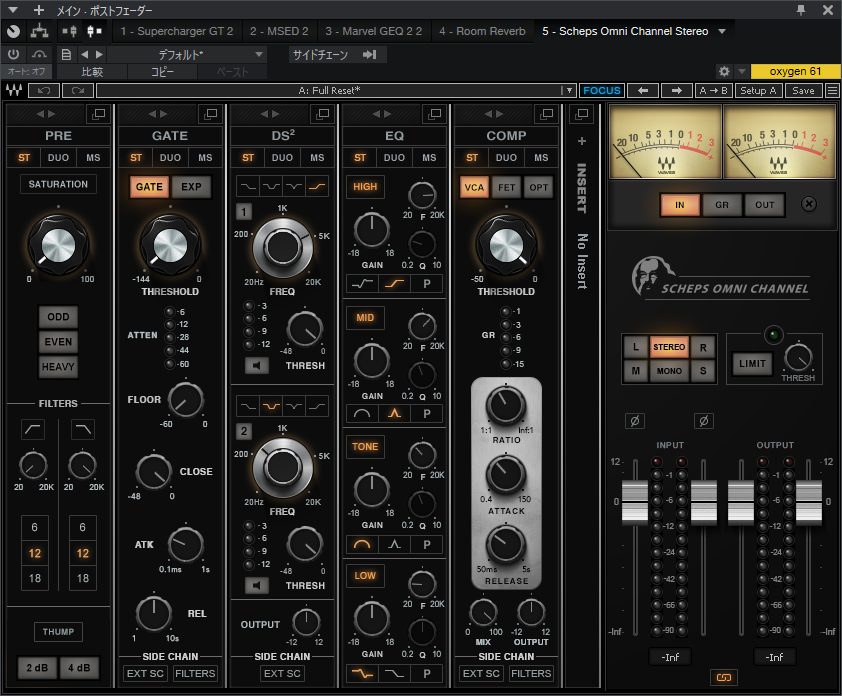
Task: Open plugin window menu triangle top-left
Action: coord(13,10)
